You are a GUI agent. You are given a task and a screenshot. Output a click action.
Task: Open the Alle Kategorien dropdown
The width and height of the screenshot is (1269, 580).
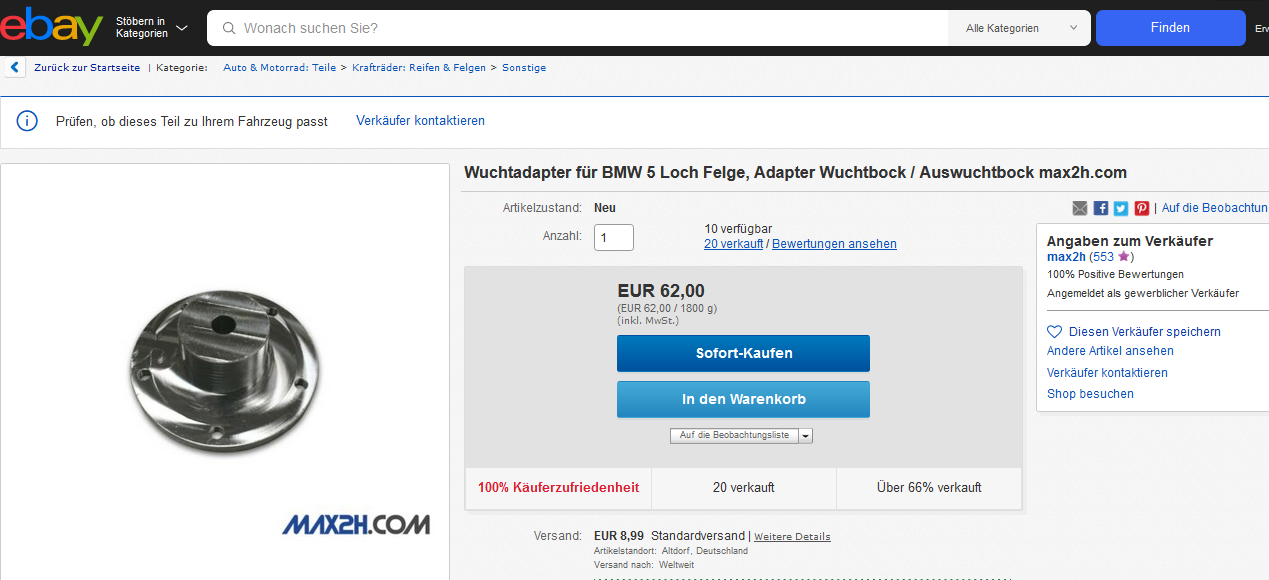[x=1018, y=28]
